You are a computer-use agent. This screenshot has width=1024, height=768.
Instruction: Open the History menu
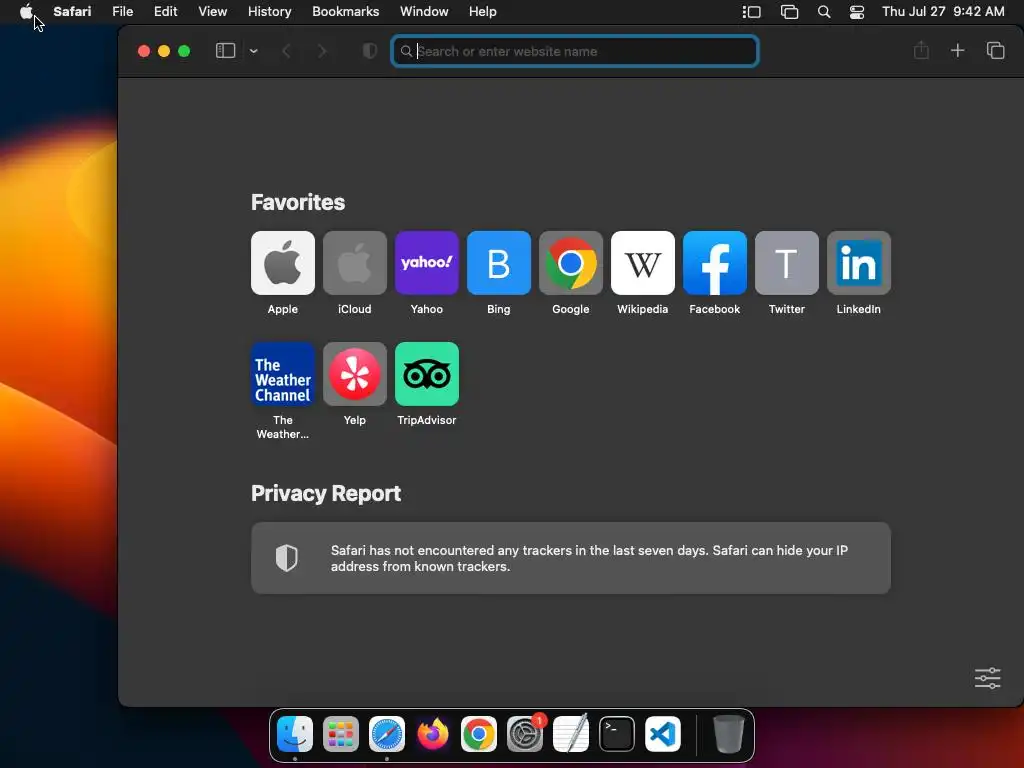tap(269, 11)
